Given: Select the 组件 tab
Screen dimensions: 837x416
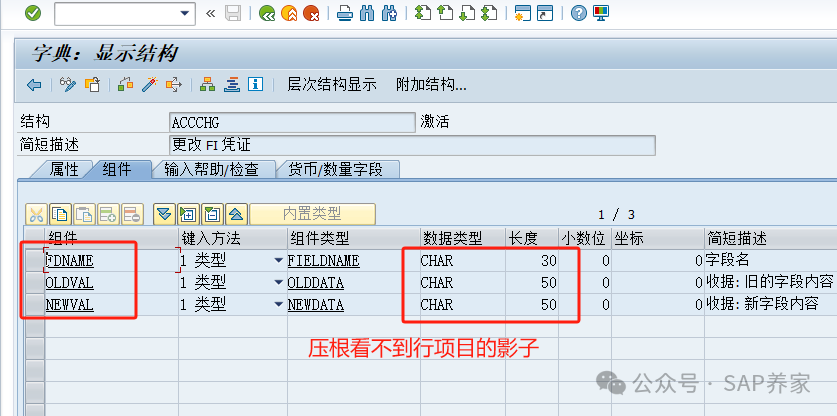Looking at the screenshot, I should point(117,169).
